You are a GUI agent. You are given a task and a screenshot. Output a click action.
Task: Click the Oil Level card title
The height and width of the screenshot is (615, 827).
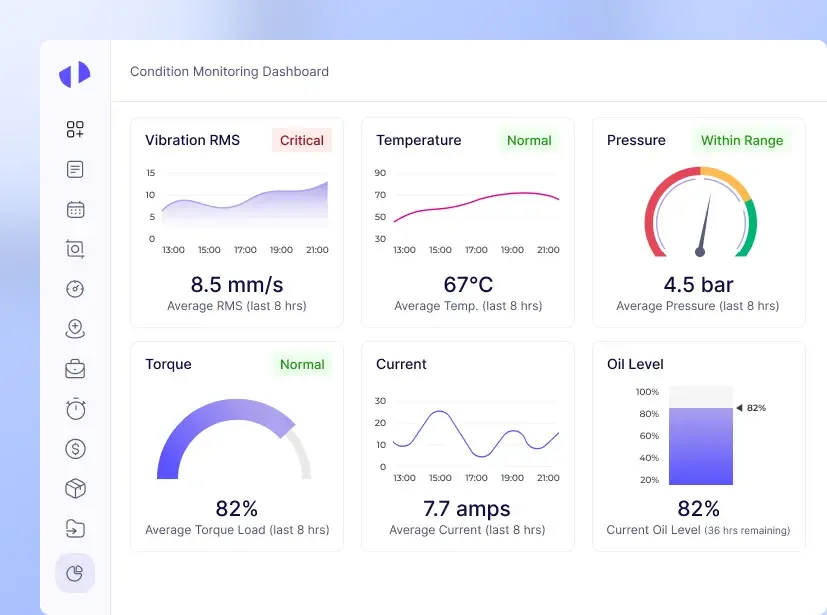(x=635, y=364)
